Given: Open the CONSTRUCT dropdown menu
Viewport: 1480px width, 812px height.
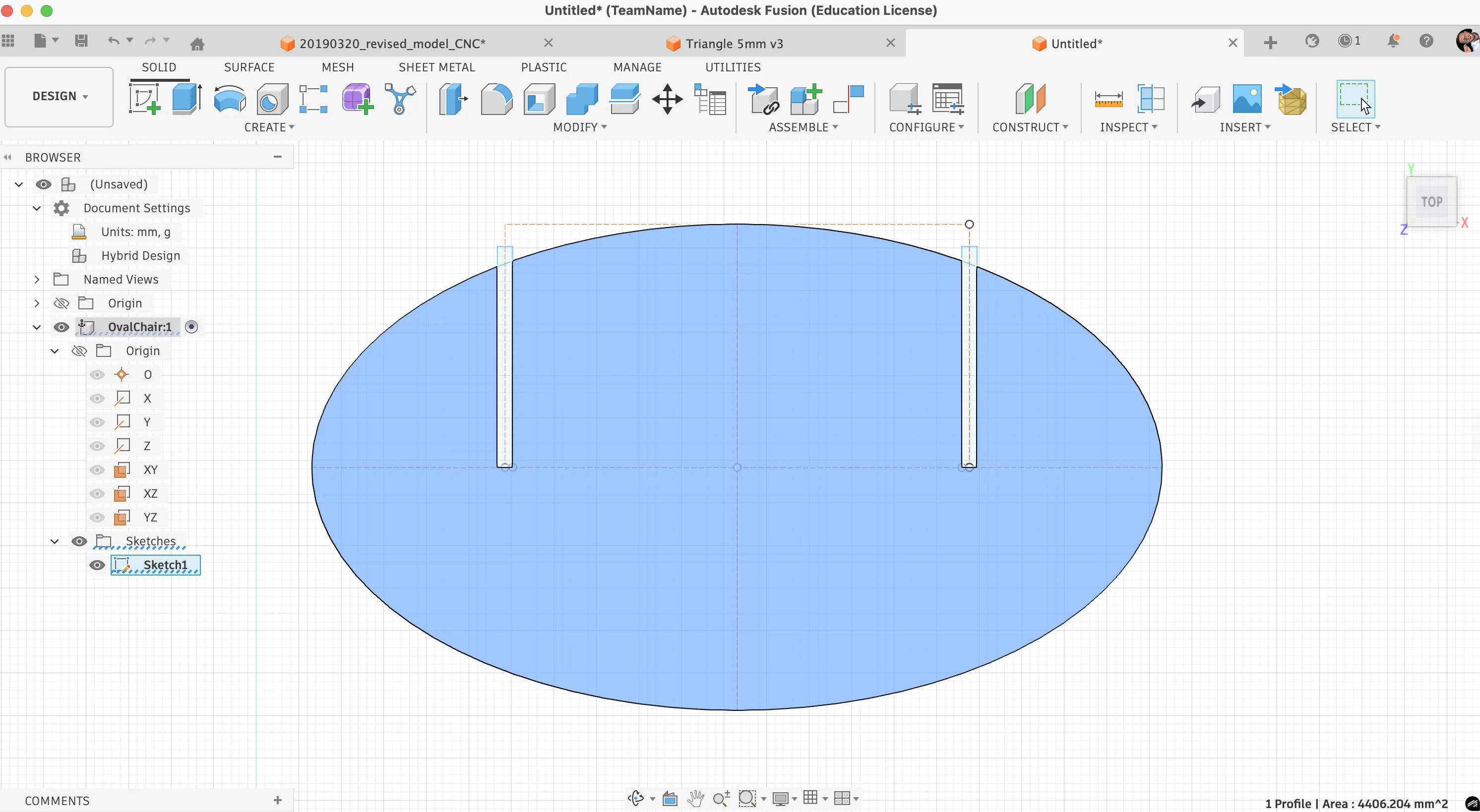Looking at the screenshot, I should [1030, 127].
